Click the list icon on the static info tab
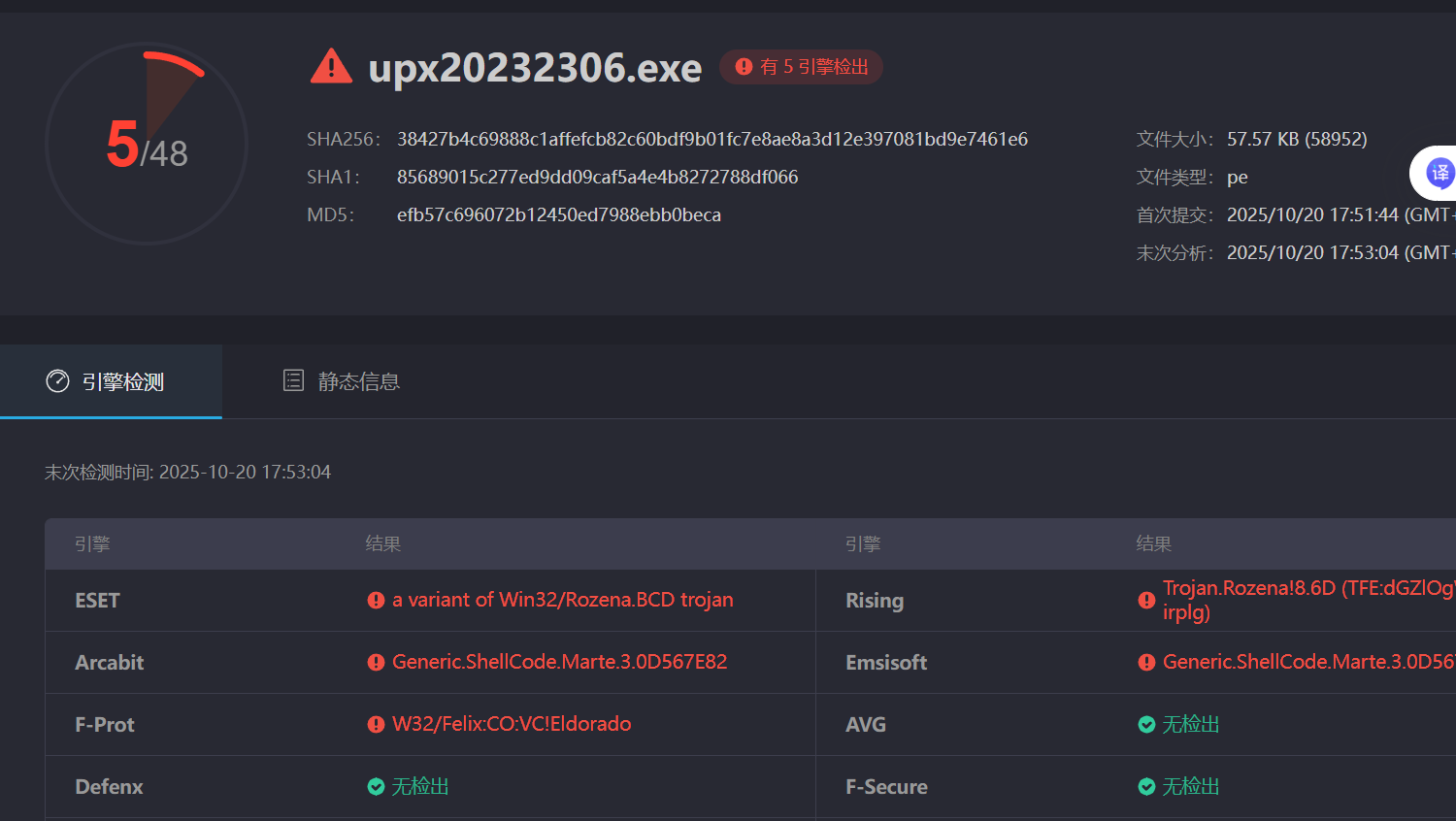 point(293,380)
